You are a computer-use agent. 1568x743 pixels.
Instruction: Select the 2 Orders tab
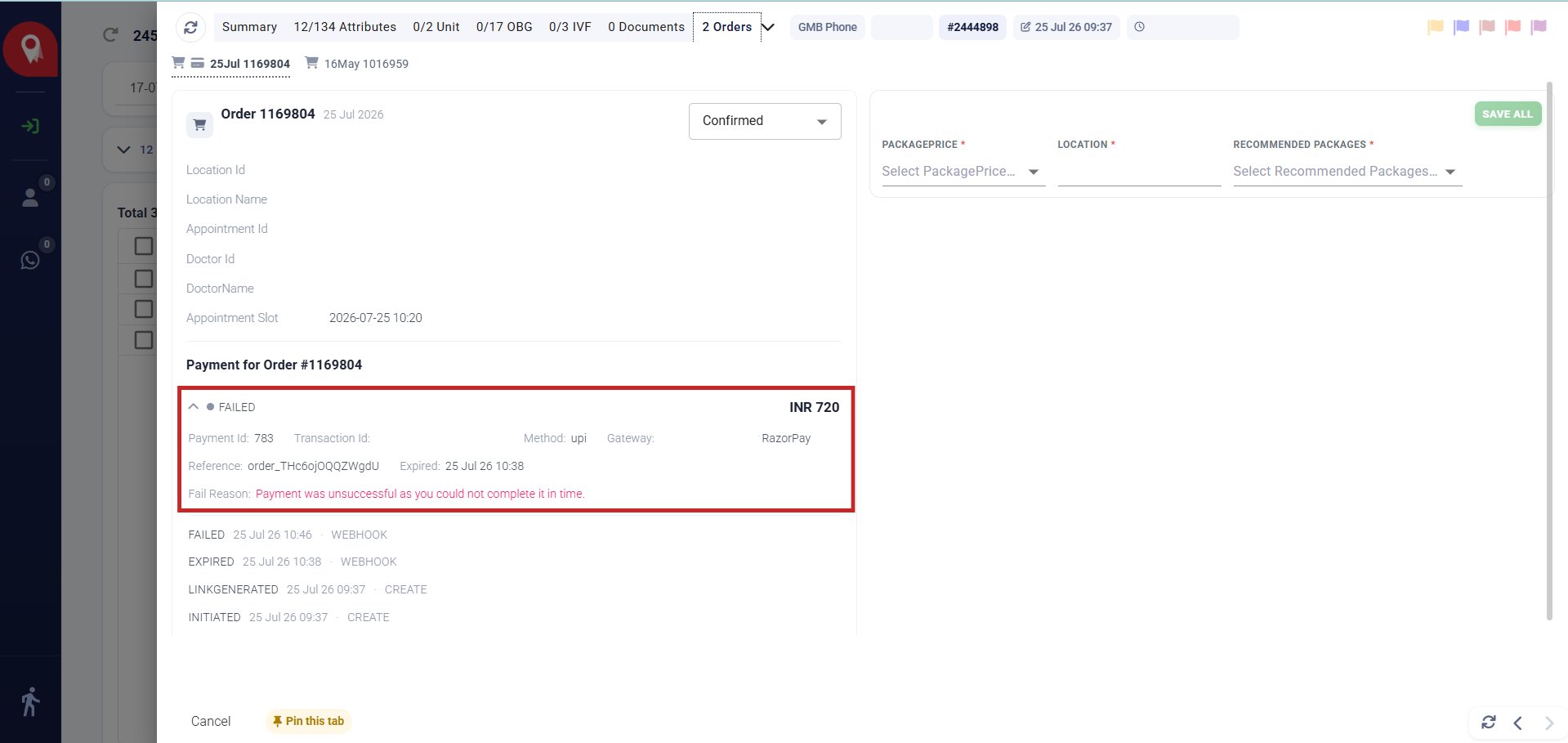726,27
